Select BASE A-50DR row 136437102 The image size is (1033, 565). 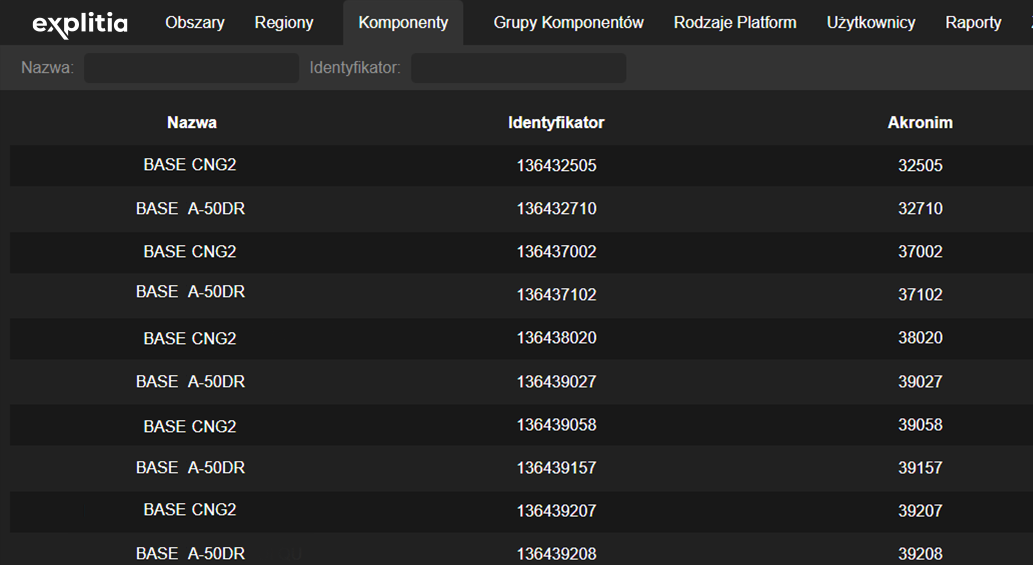tap(521, 294)
